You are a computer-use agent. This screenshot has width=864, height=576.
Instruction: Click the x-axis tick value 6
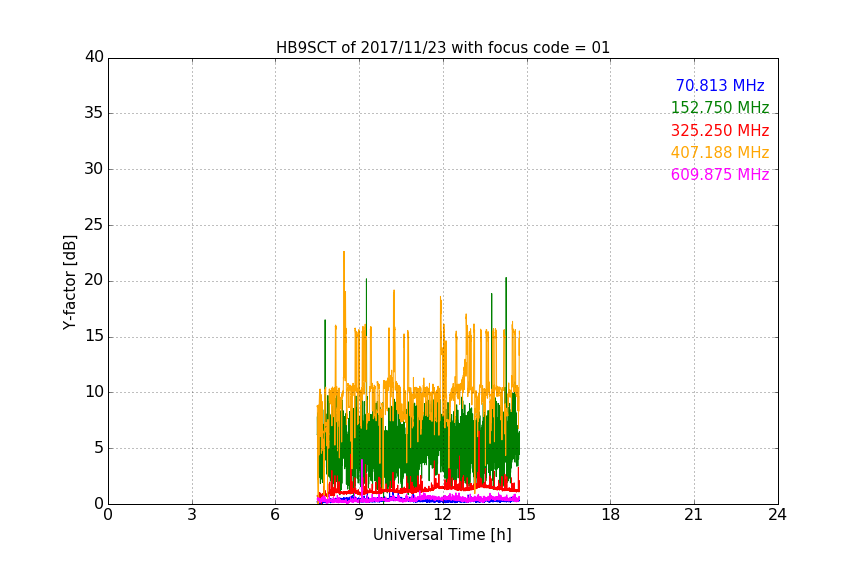tap(275, 515)
